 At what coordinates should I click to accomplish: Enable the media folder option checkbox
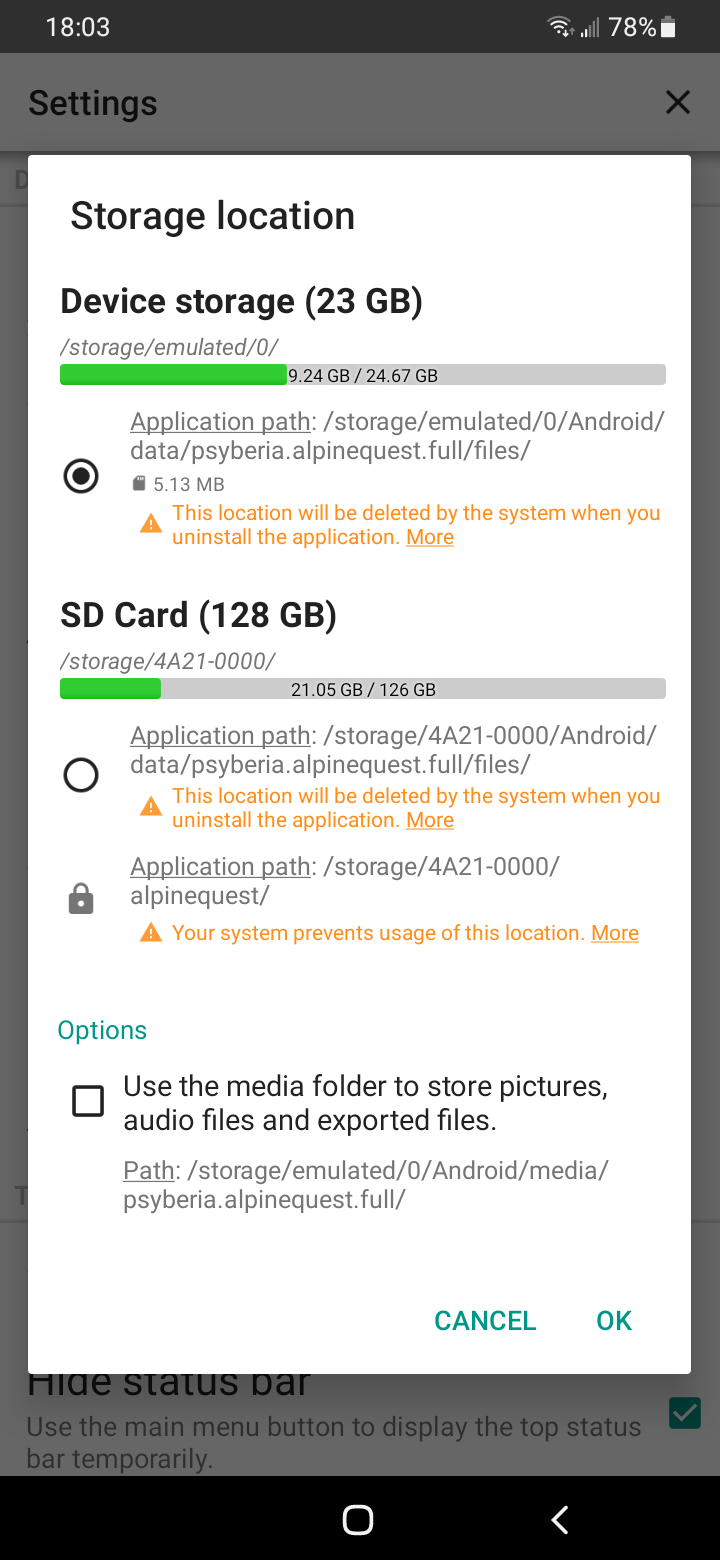88,1102
